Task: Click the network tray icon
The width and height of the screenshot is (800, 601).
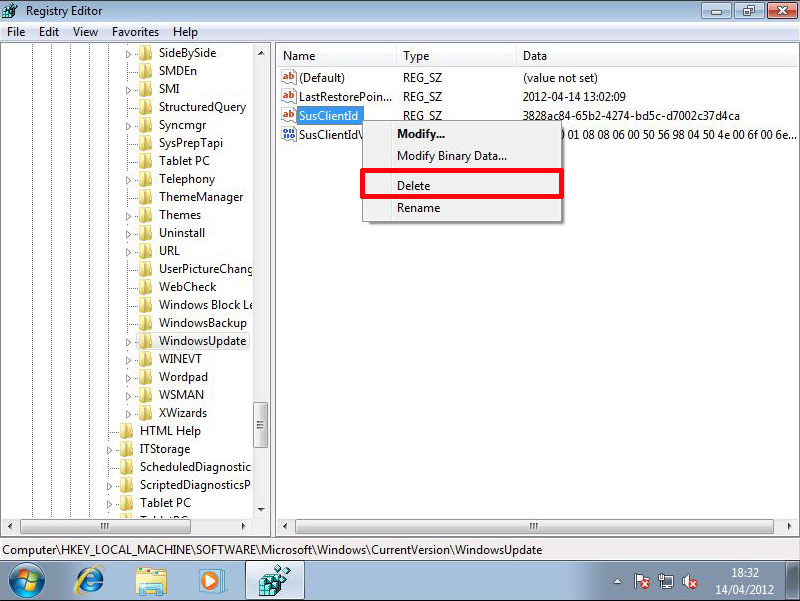Action: (x=666, y=581)
